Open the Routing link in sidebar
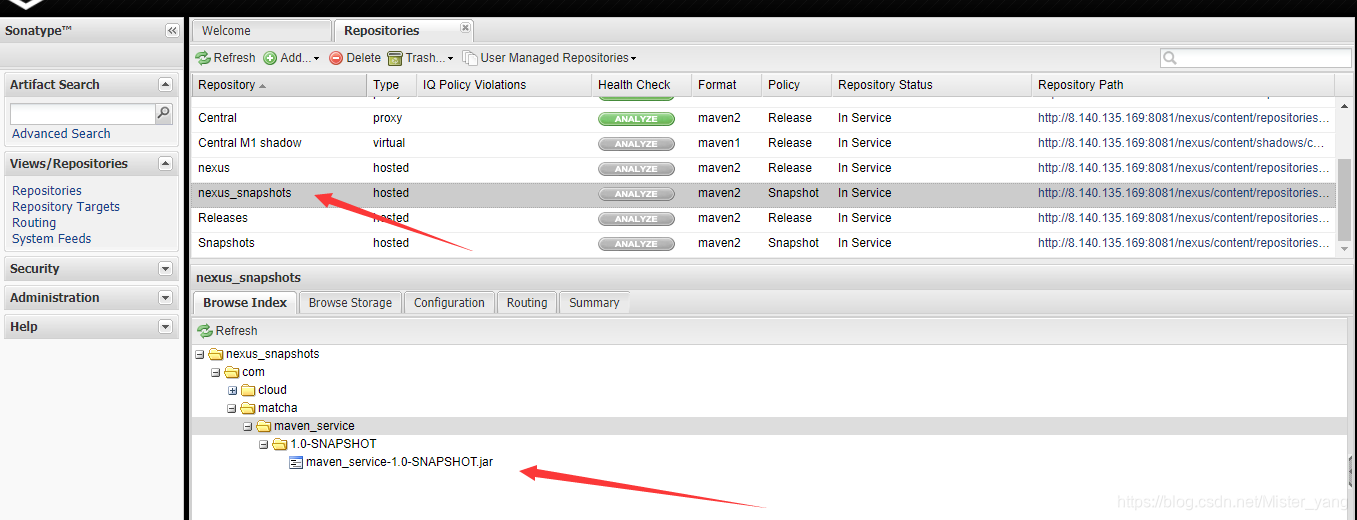Screen dimensions: 1357x520 pyautogui.click(x=34, y=223)
